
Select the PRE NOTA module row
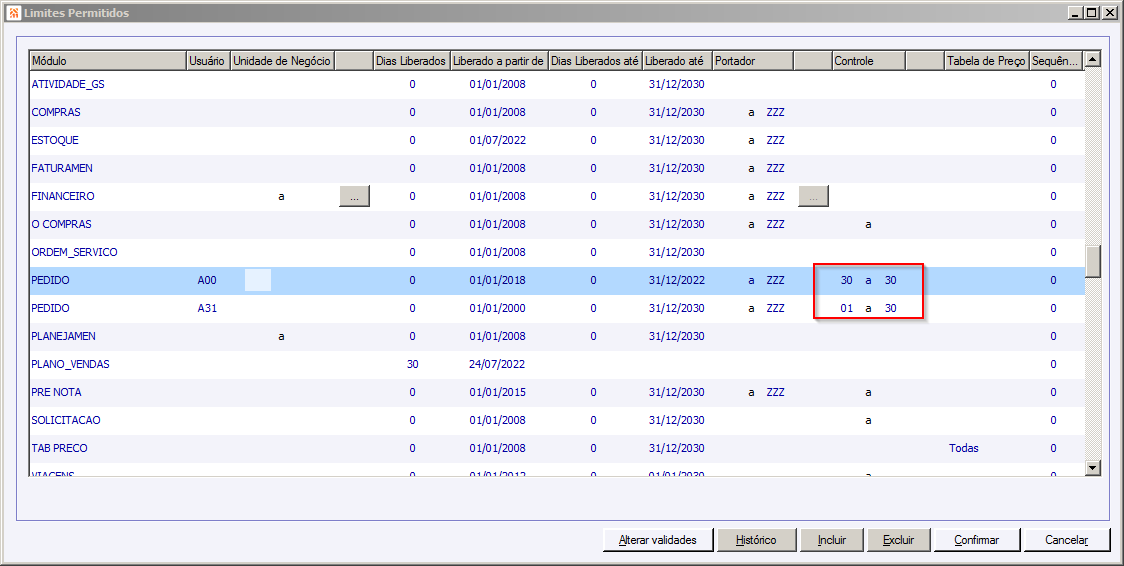pyautogui.click(x=556, y=392)
